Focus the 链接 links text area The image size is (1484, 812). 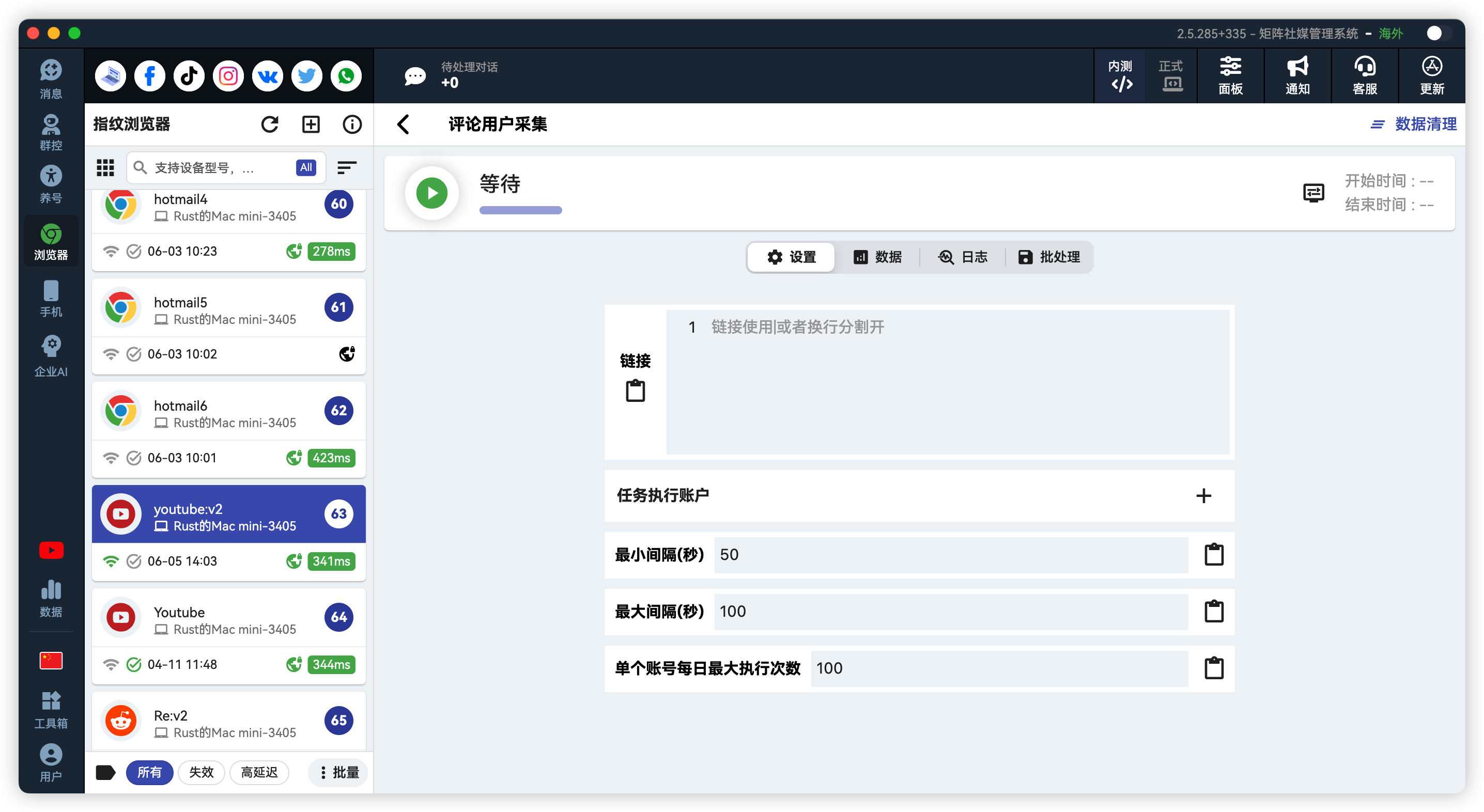(x=948, y=382)
